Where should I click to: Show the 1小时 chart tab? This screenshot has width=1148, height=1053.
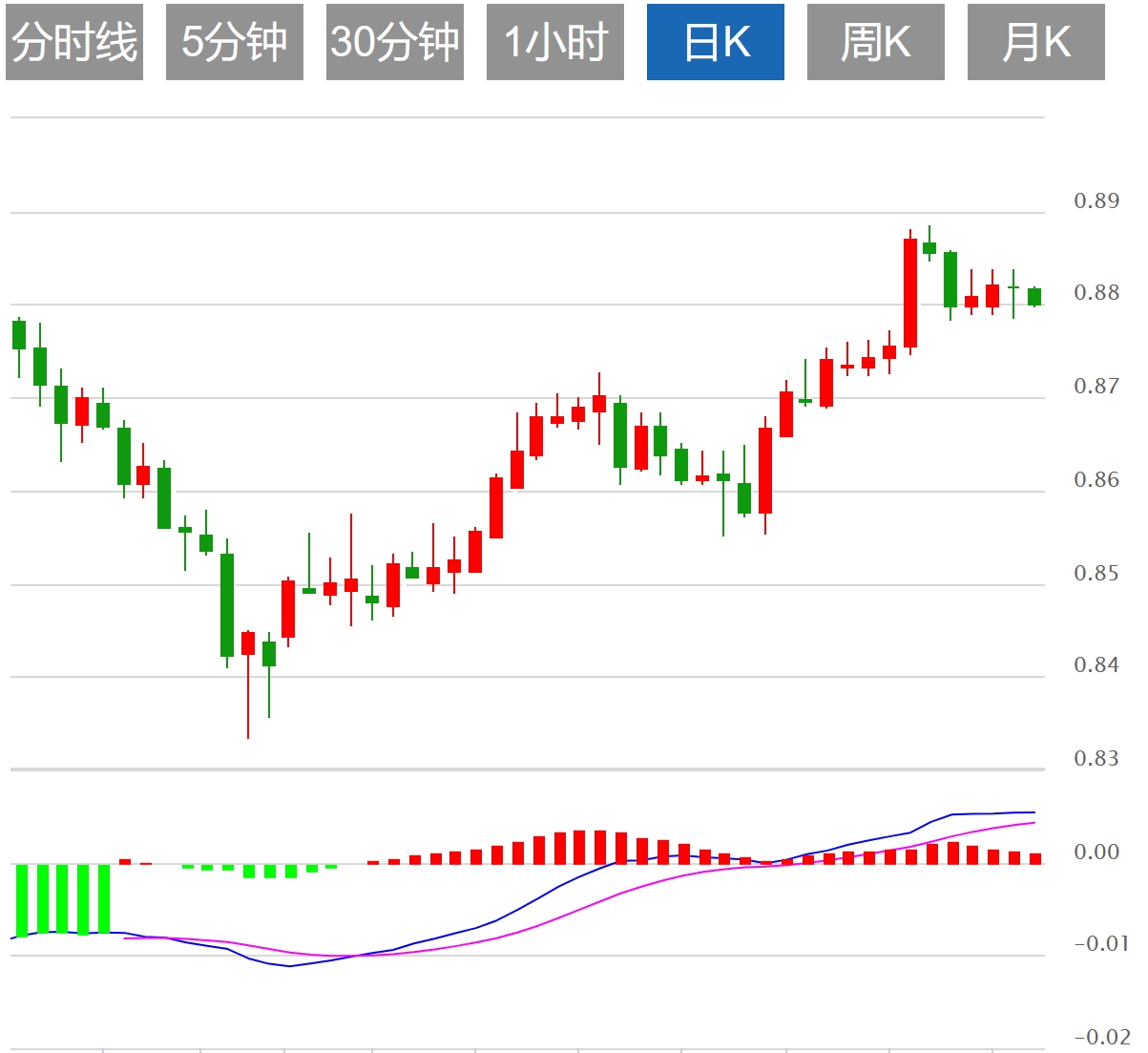pyautogui.click(x=555, y=42)
